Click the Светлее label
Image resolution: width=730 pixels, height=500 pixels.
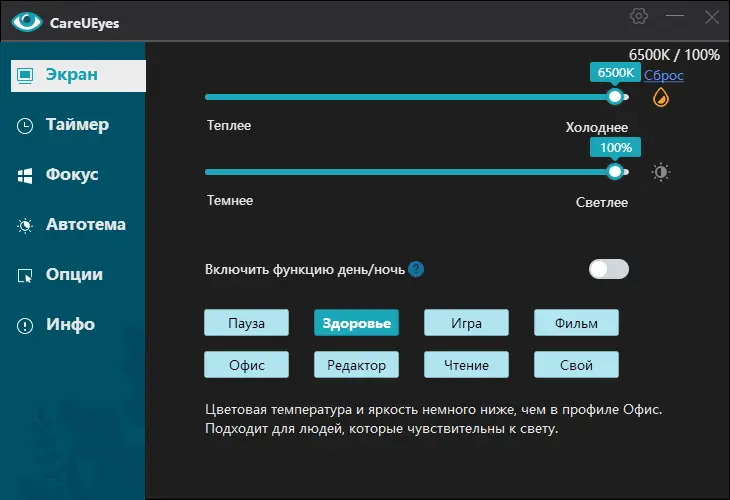[x=602, y=203]
